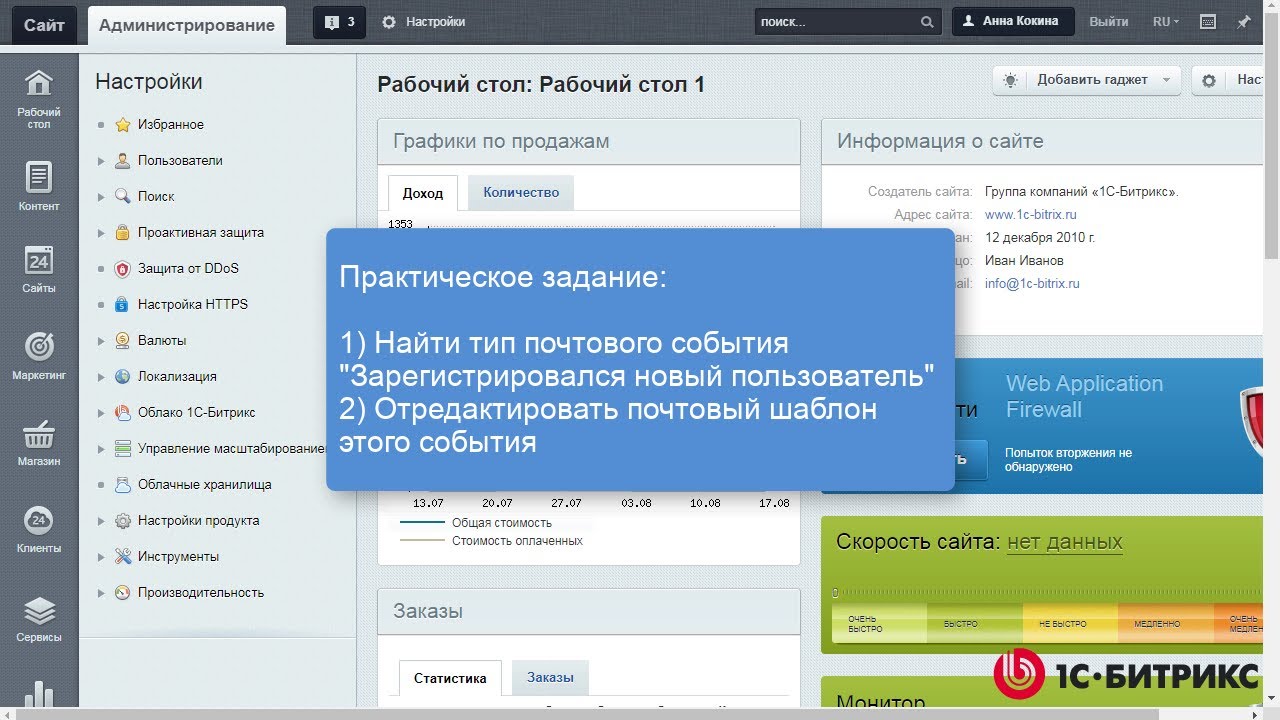Select the Доход chart tab
Screen dimensions: 1280x720
coord(423,193)
